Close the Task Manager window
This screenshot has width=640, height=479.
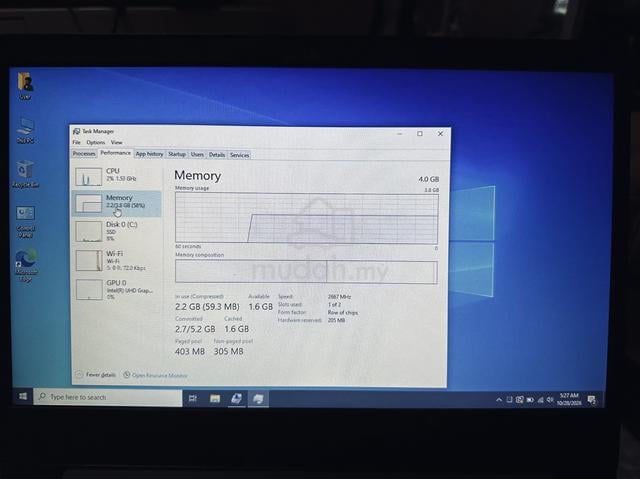pyautogui.click(x=440, y=133)
